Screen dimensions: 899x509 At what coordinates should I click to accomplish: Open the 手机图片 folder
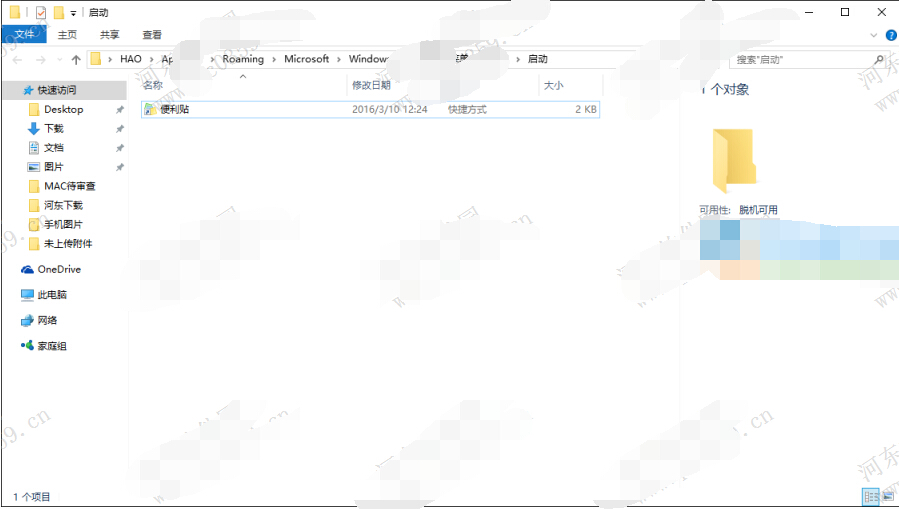click(x=63, y=225)
